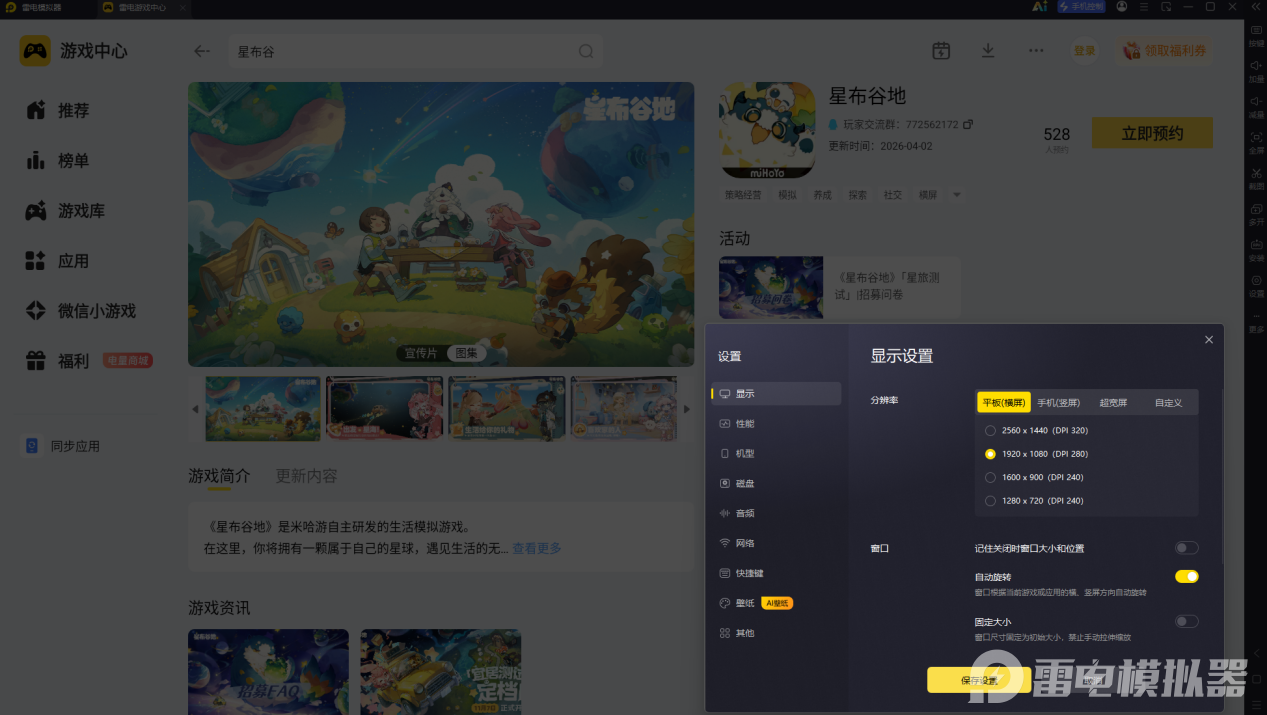The height and width of the screenshot is (715, 1267).
Task: Open 其他 settings category
Action: pos(776,633)
